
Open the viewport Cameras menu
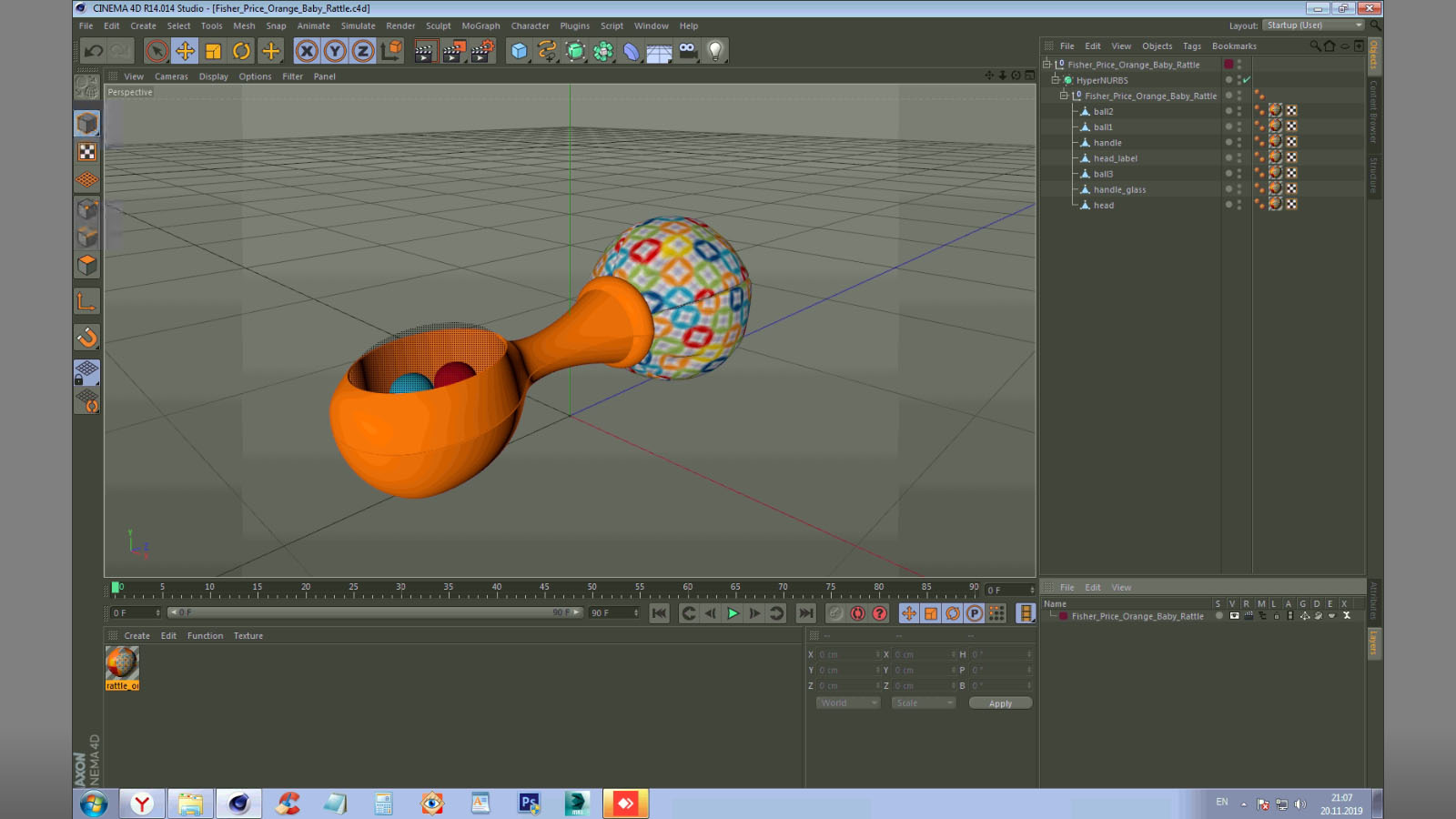(x=171, y=76)
